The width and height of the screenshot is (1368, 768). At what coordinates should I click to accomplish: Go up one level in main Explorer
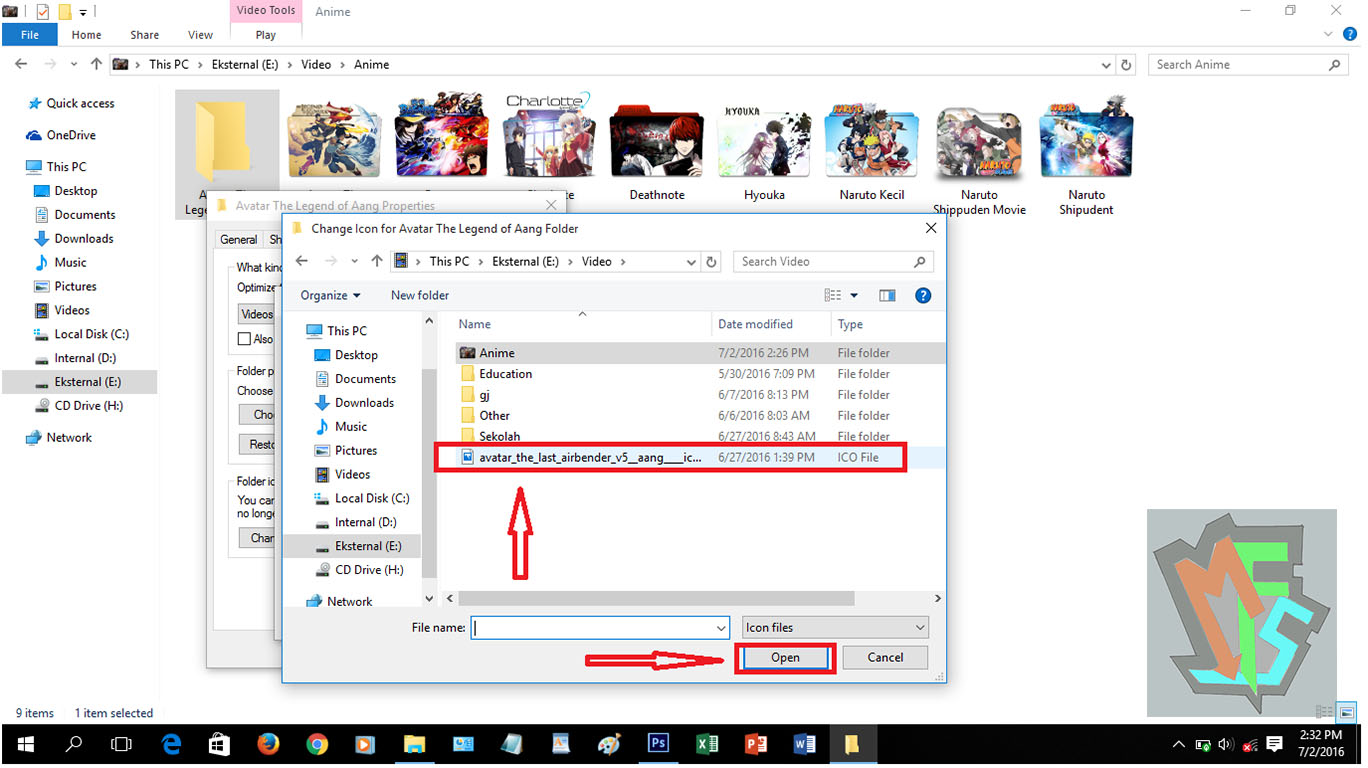tap(96, 64)
